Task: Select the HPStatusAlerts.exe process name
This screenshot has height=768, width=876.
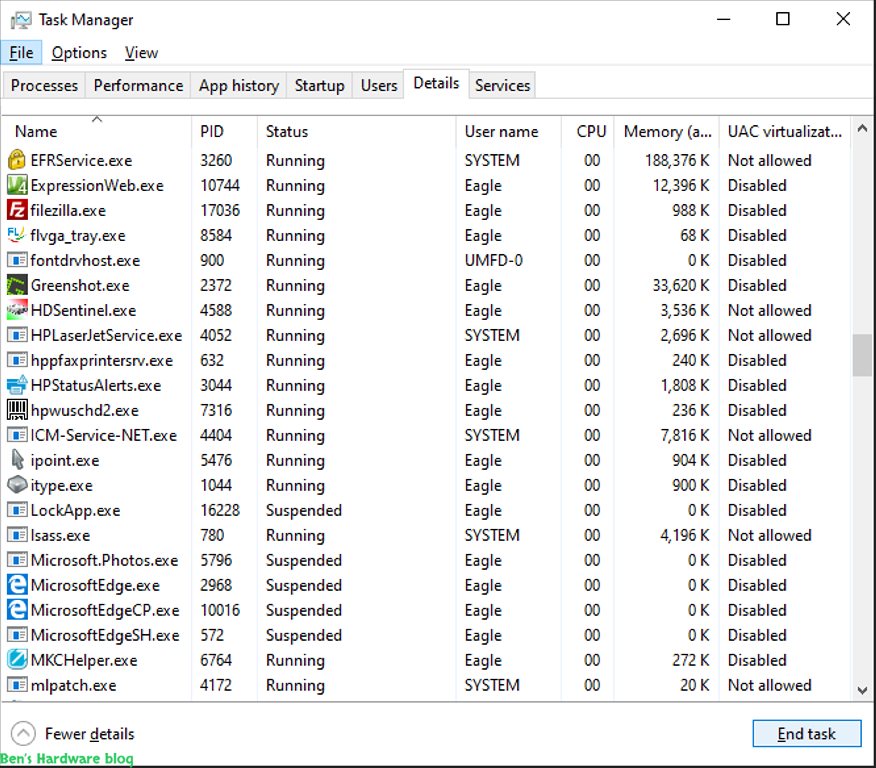Action: (x=96, y=385)
